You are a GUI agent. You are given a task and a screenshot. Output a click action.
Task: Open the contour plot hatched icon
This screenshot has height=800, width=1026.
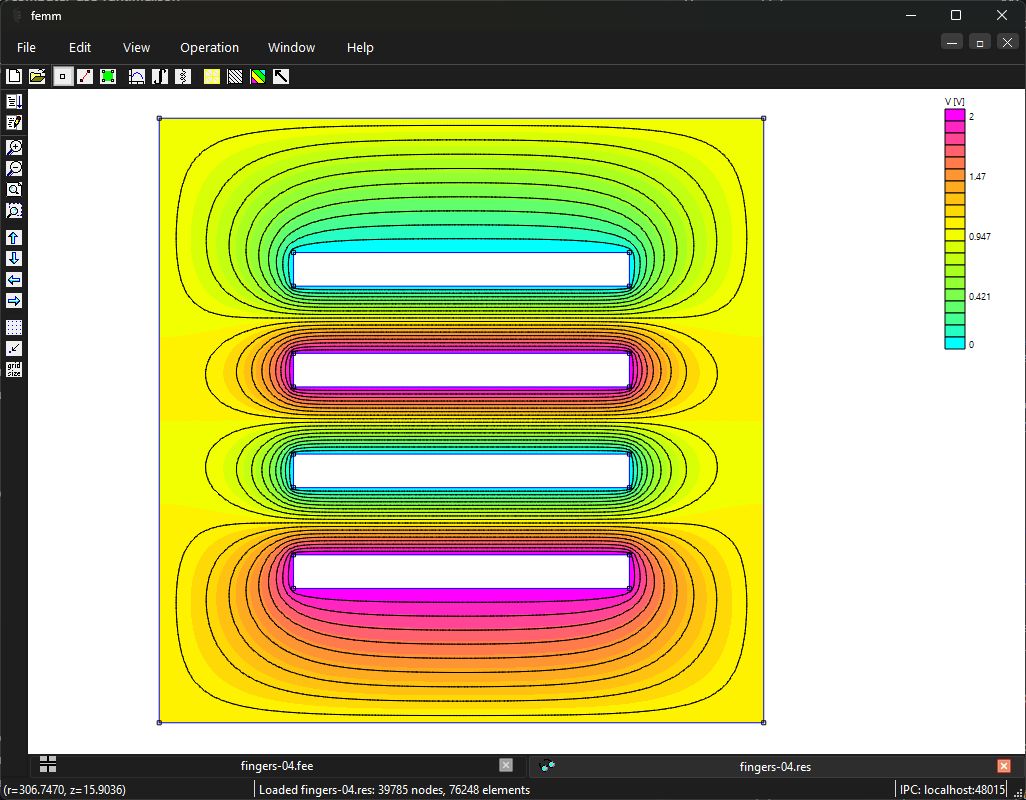coord(235,77)
